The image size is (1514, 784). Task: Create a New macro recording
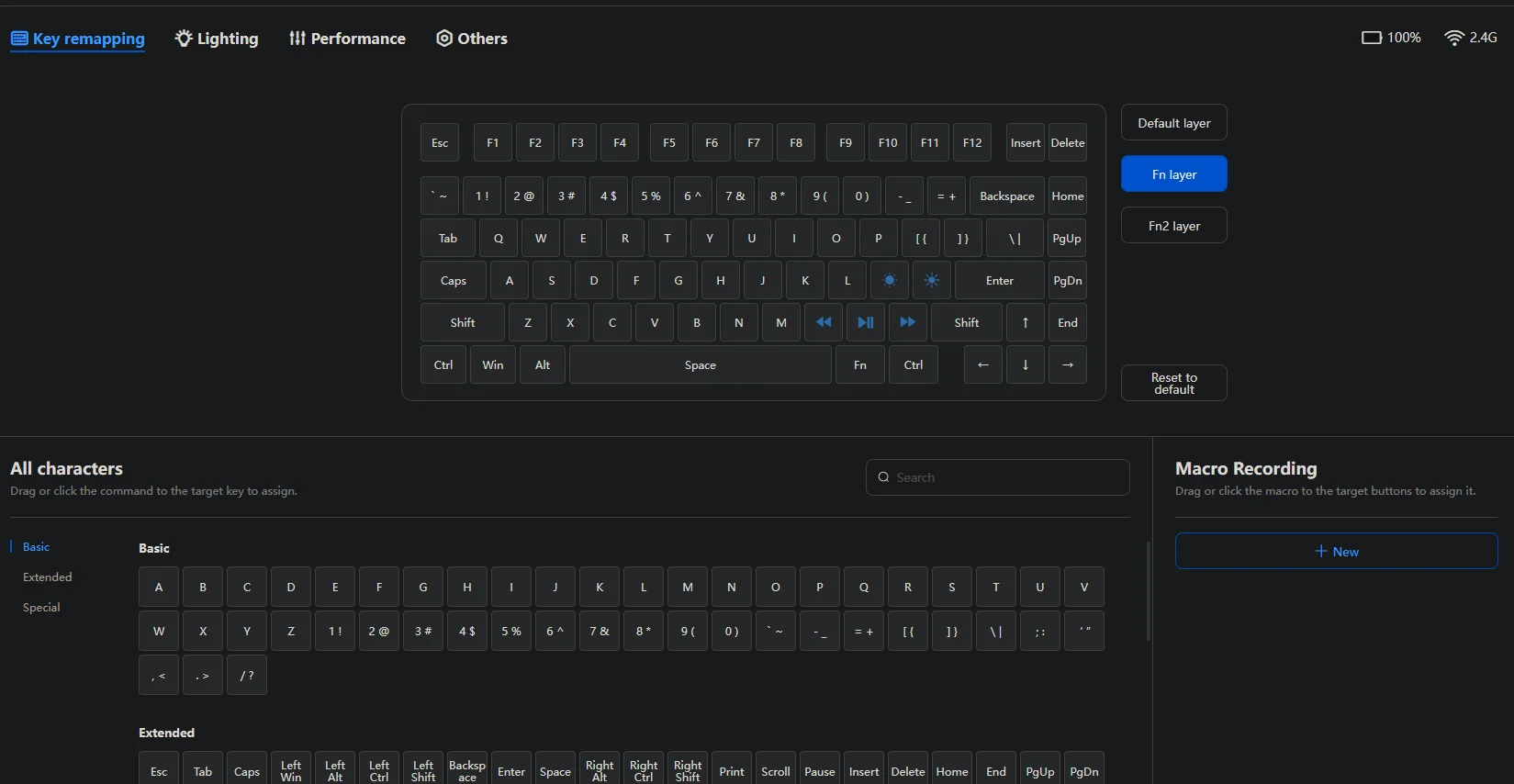pos(1336,552)
